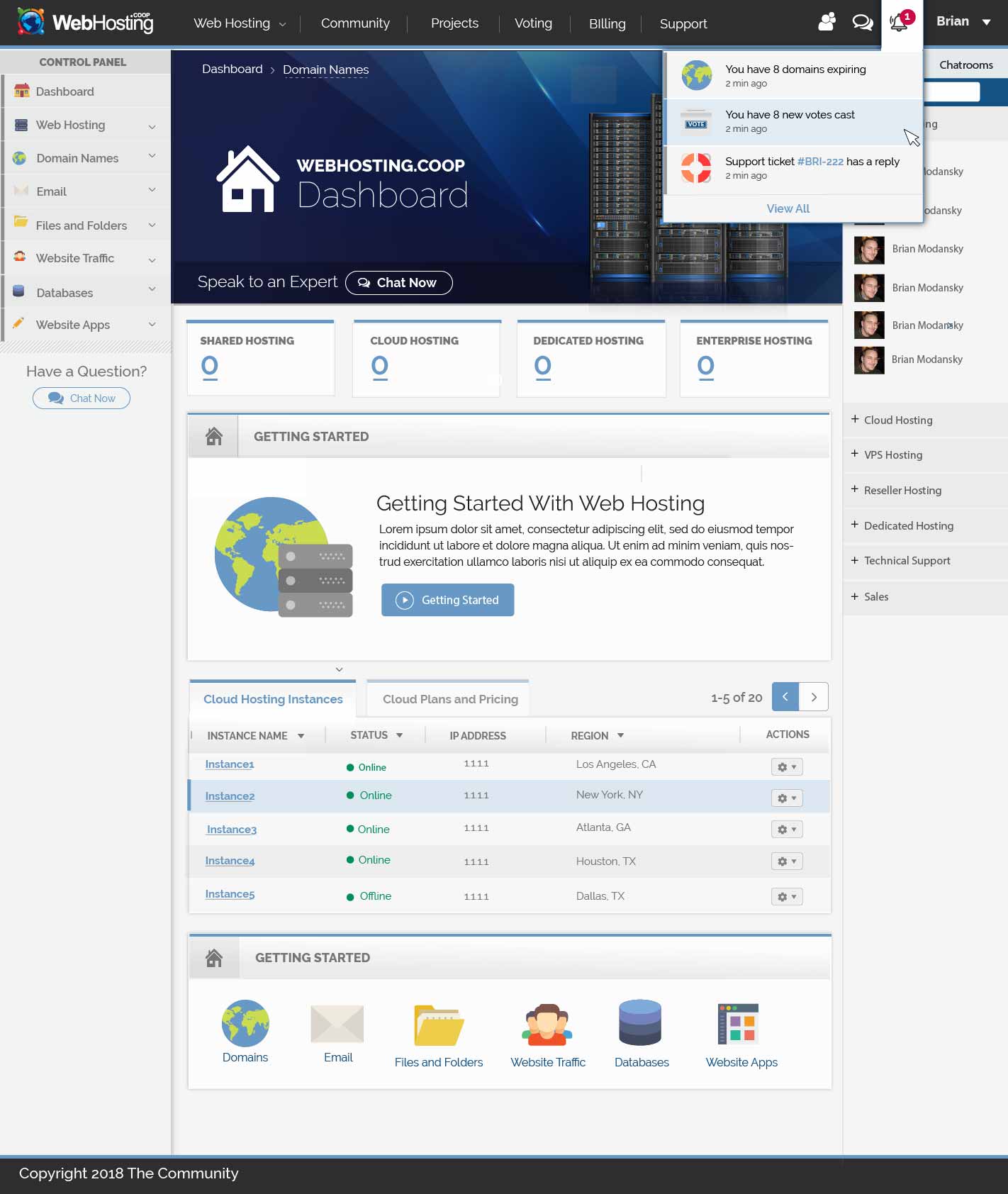Open the Website Traffic people icon
Image resolution: width=1008 pixels, height=1194 pixels.
[x=547, y=1025]
